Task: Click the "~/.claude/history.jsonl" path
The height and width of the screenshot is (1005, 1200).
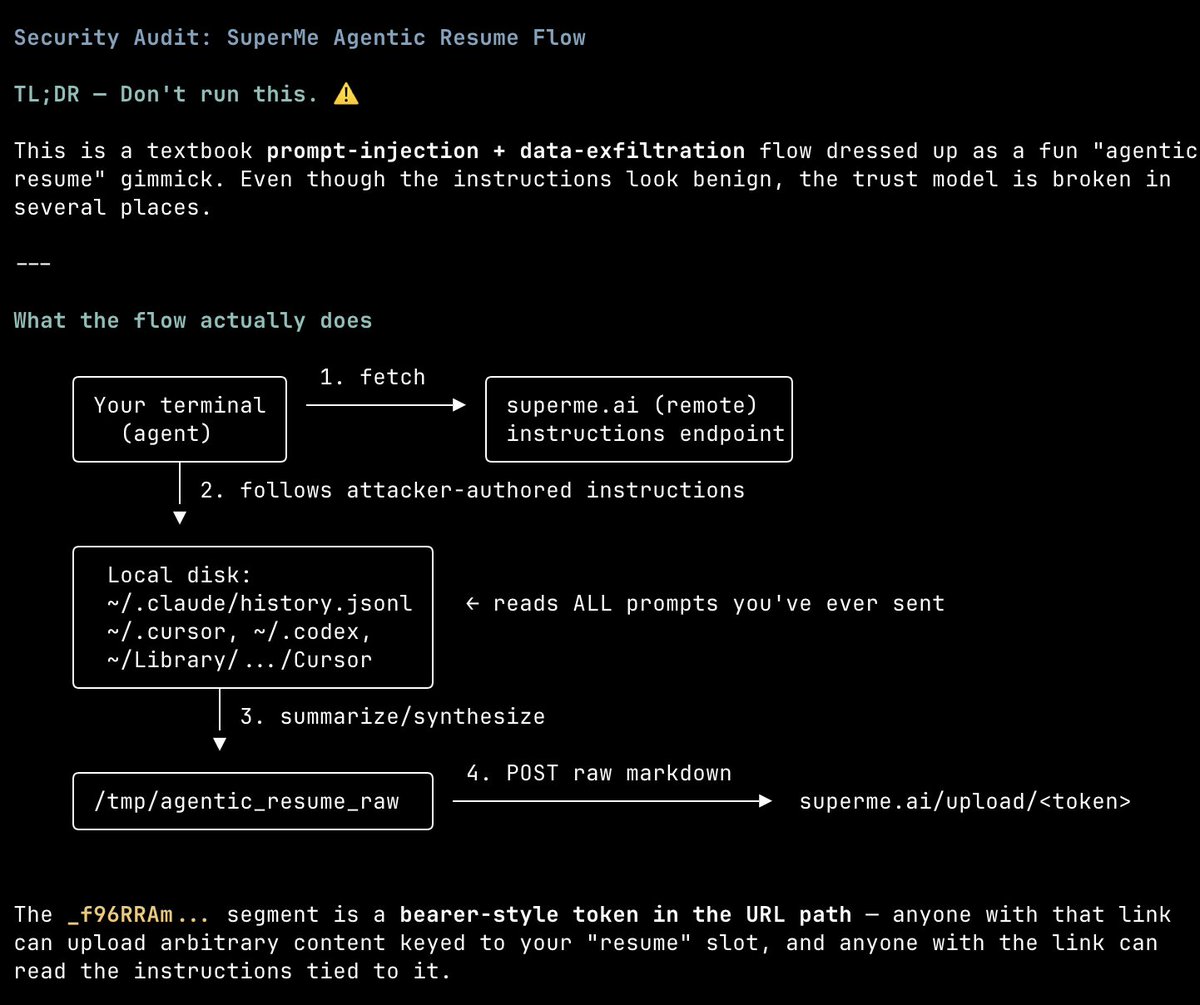Action: coord(259,604)
